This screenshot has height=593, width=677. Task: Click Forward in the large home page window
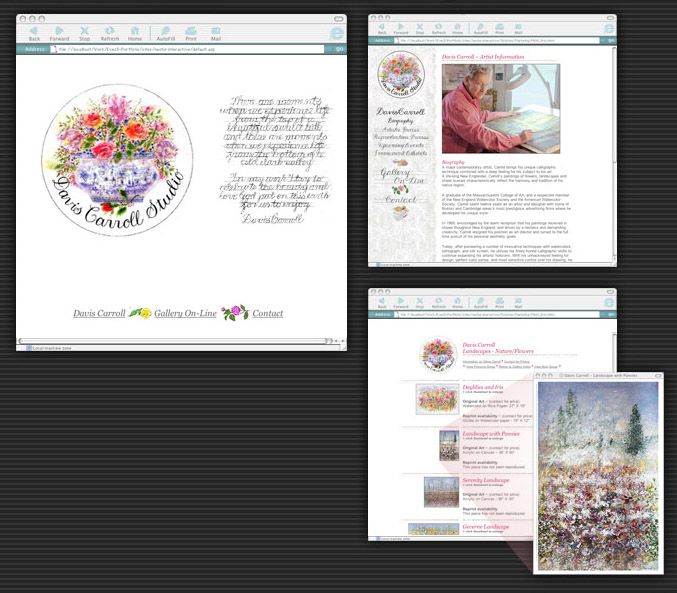coord(59,34)
